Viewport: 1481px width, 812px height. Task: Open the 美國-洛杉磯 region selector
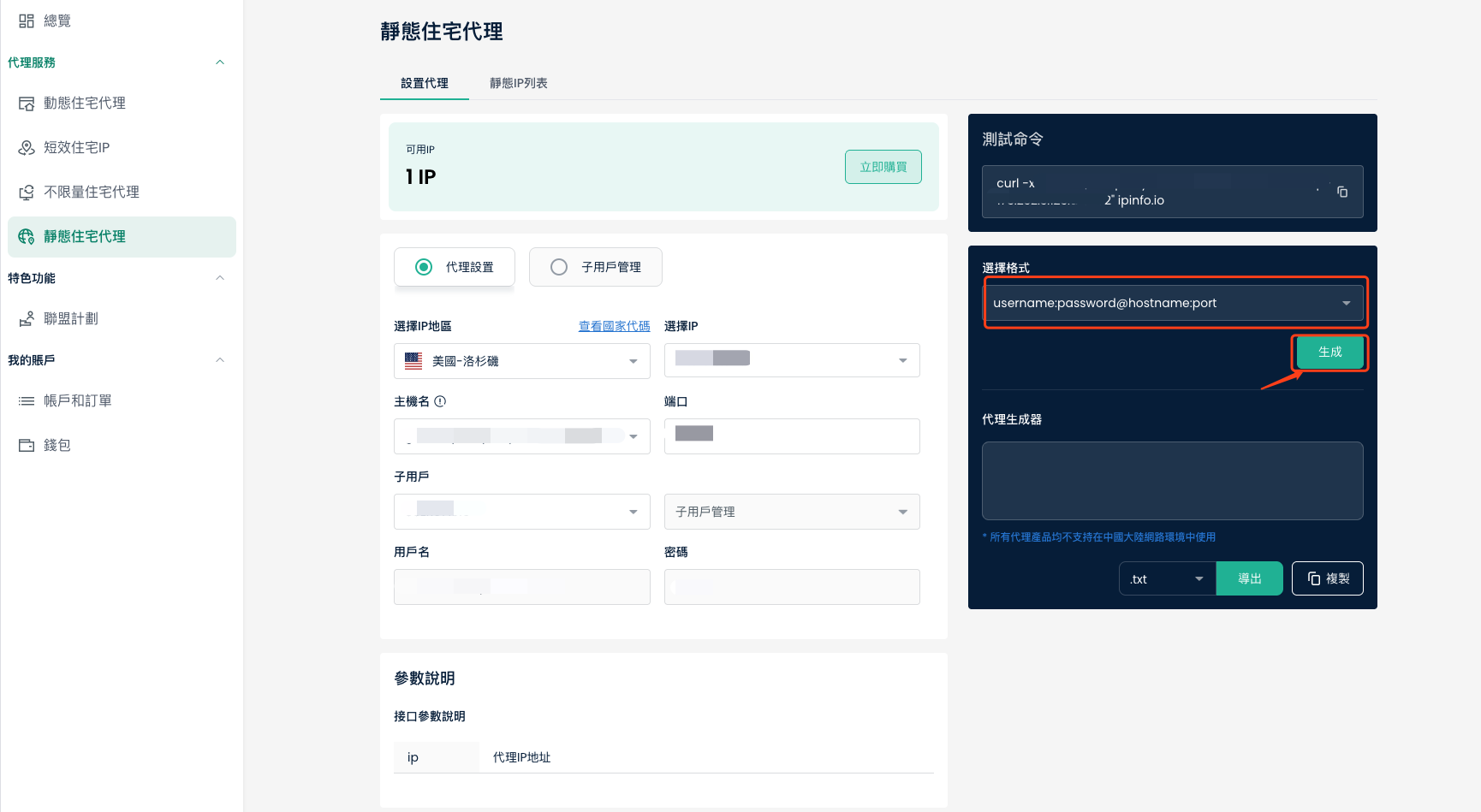tap(520, 360)
